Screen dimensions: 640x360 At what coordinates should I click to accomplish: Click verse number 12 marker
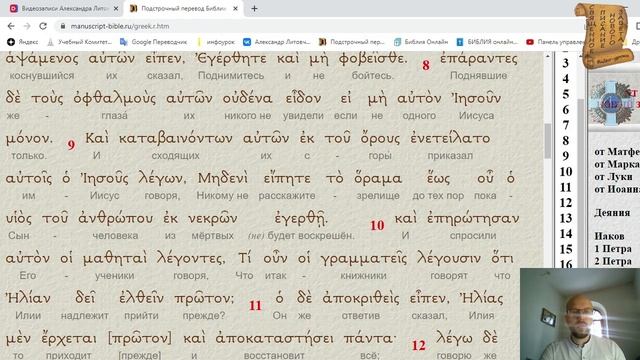(418, 345)
